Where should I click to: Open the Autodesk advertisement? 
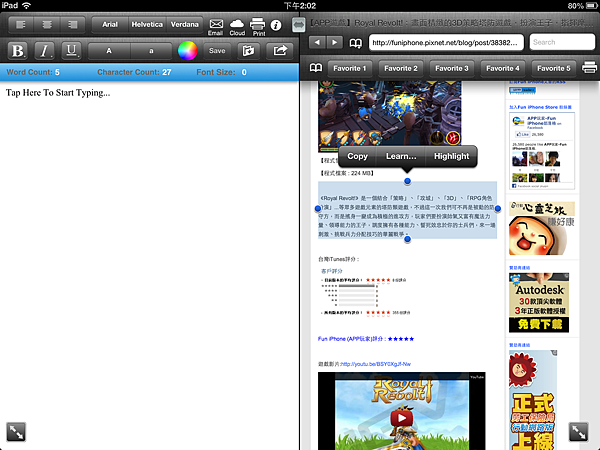pyautogui.click(x=539, y=302)
